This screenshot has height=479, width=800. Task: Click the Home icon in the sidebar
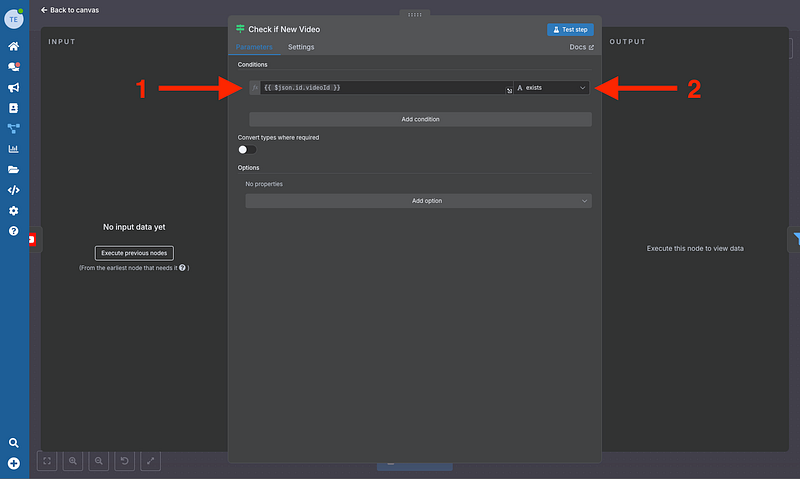tap(14, 46)
